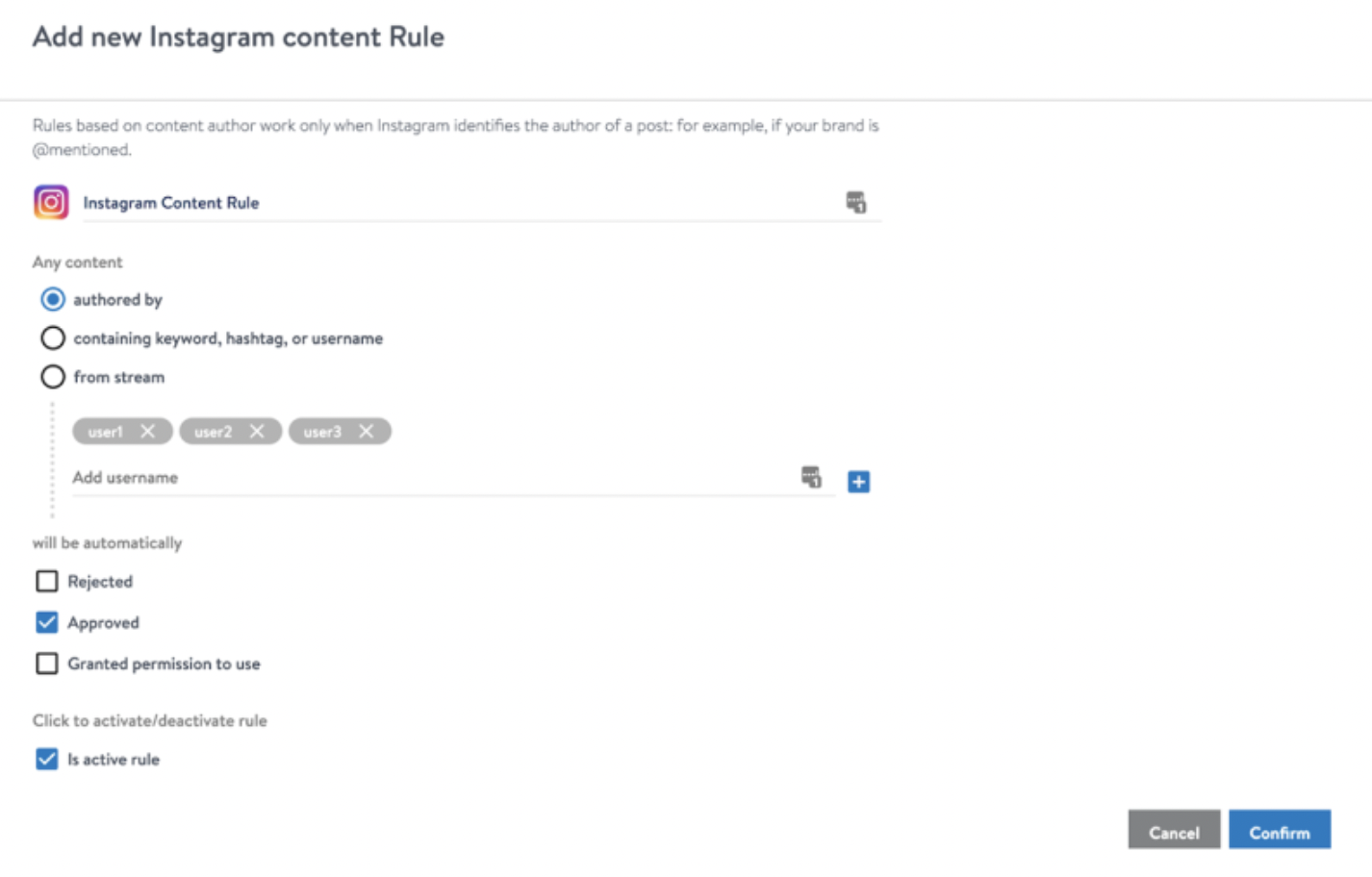Cancel creating the rule
This screenshot has height=877, width=1372.
click(x=1174, y=831)
